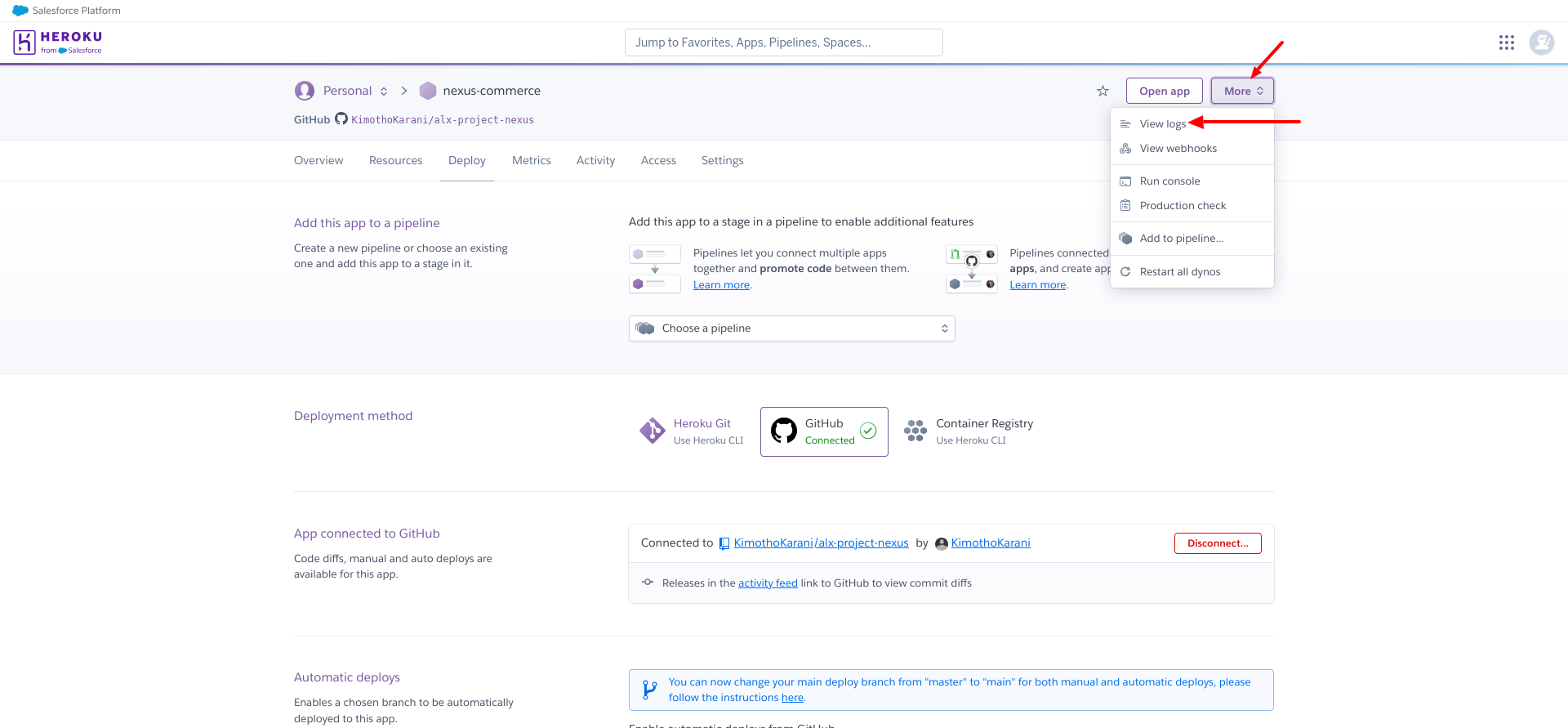1568x728 pixels.
Task: Click the Open app button
Action: click(1165, 91)
